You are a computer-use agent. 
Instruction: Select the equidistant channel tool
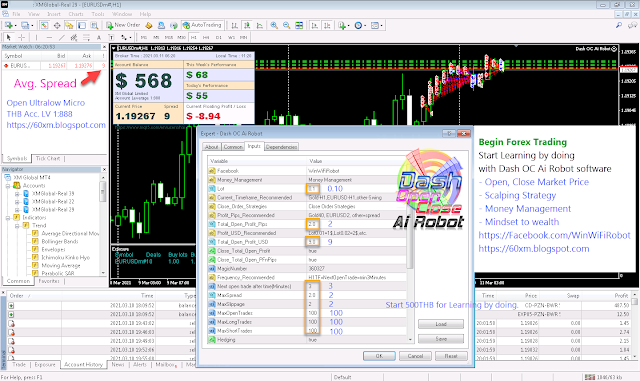[x=73, y=37]
